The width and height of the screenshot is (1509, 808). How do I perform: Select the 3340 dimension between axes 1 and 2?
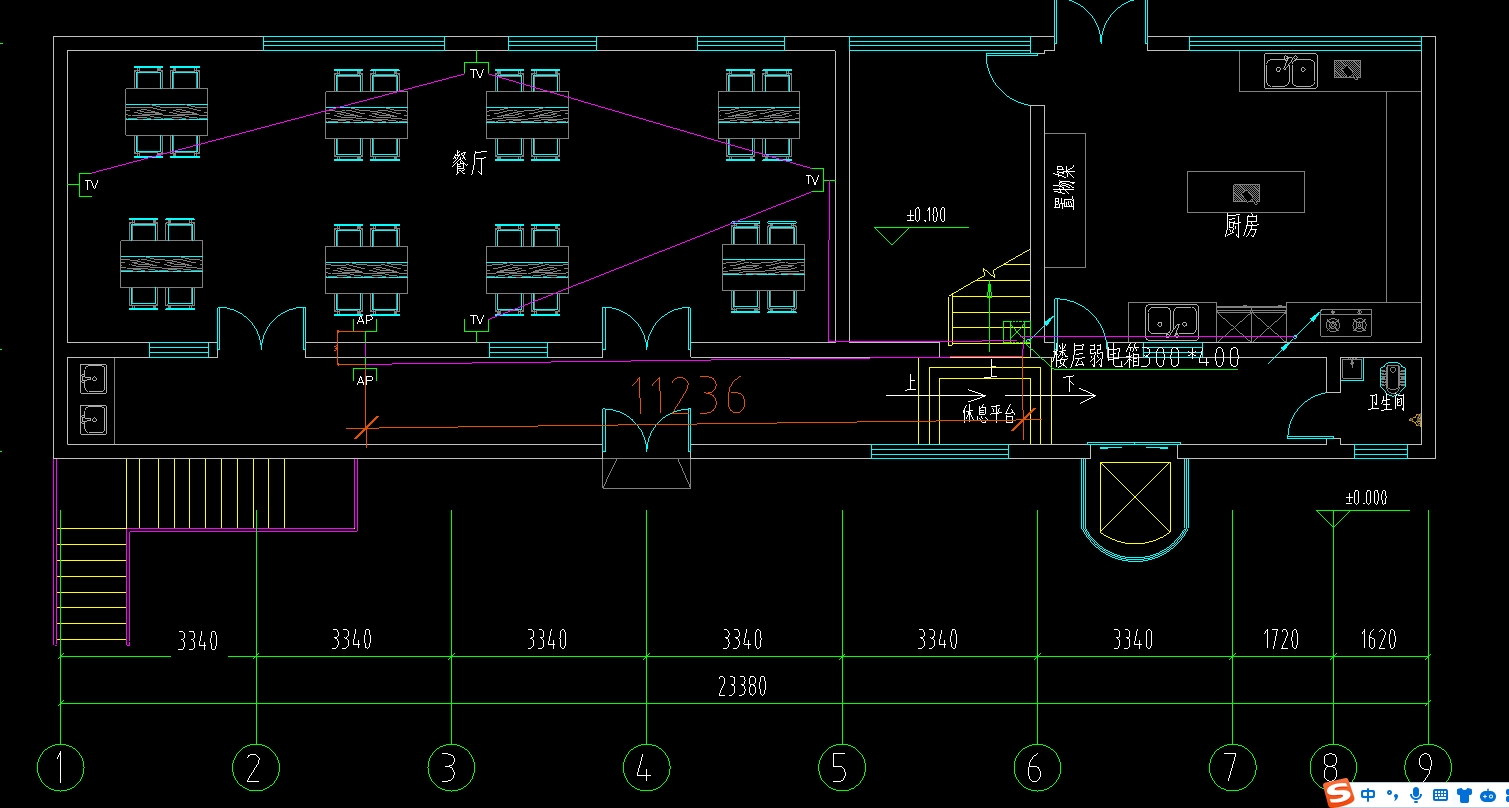(x=198, y=640)
